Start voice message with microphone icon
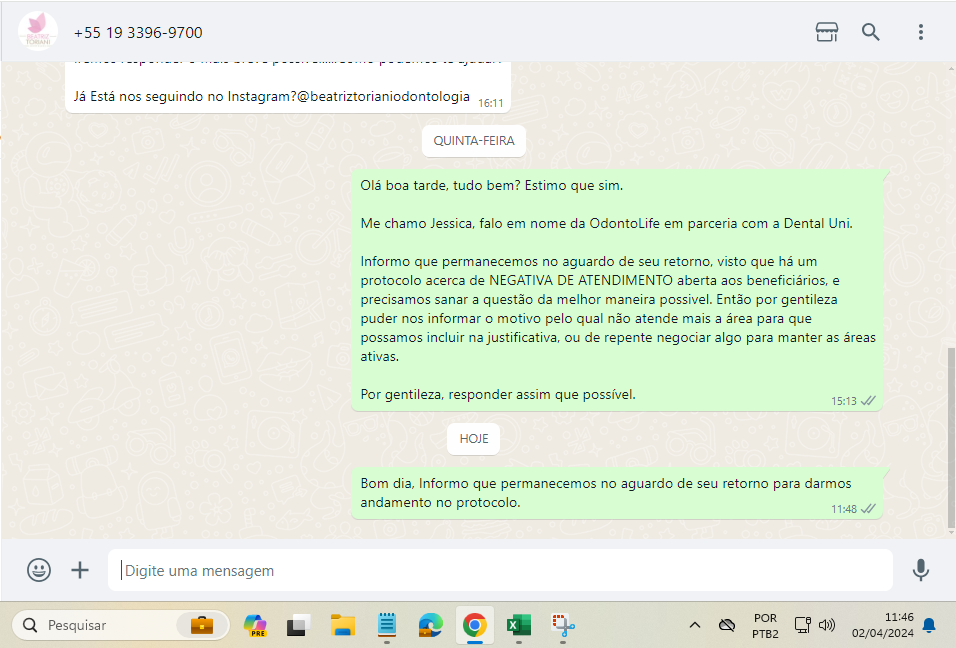 (920, 570)
